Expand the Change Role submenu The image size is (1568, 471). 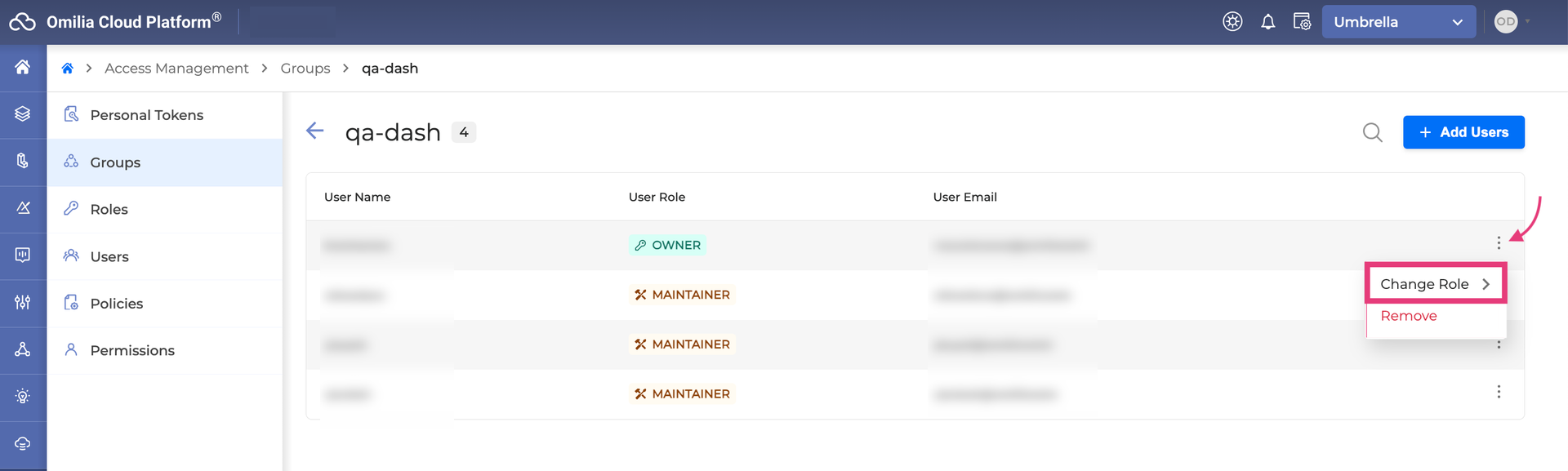(x=1435, y=284)
